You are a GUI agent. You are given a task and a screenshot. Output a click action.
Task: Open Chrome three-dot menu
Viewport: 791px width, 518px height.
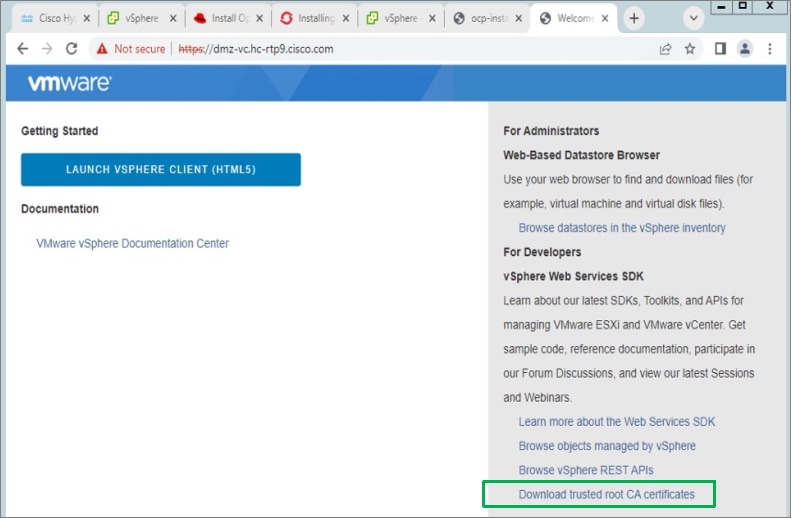[770, 49]
